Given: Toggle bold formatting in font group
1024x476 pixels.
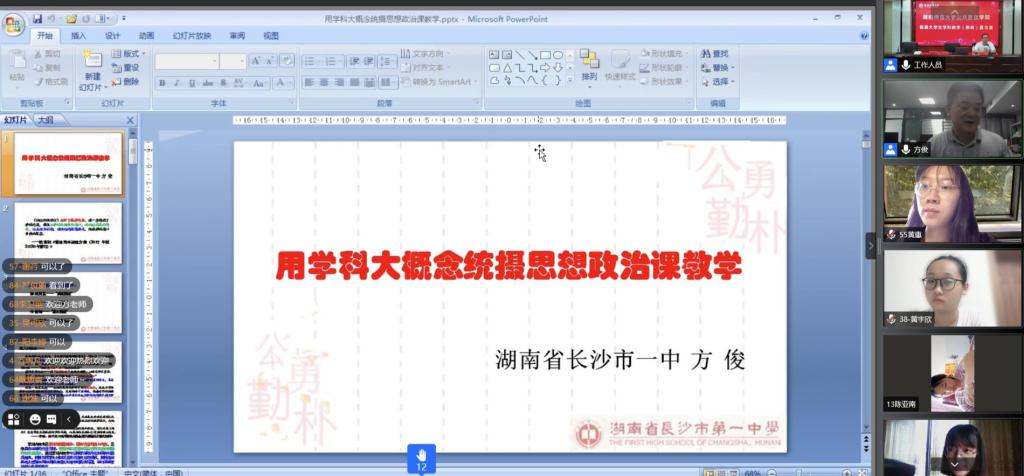Looking at the screenshot, I should [162, 83].
